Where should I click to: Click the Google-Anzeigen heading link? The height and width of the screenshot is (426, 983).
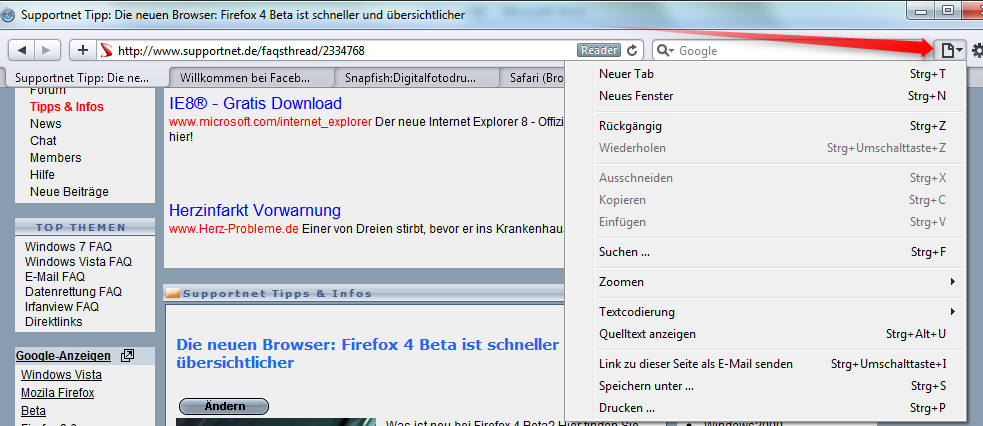click(x=63, y=356)
